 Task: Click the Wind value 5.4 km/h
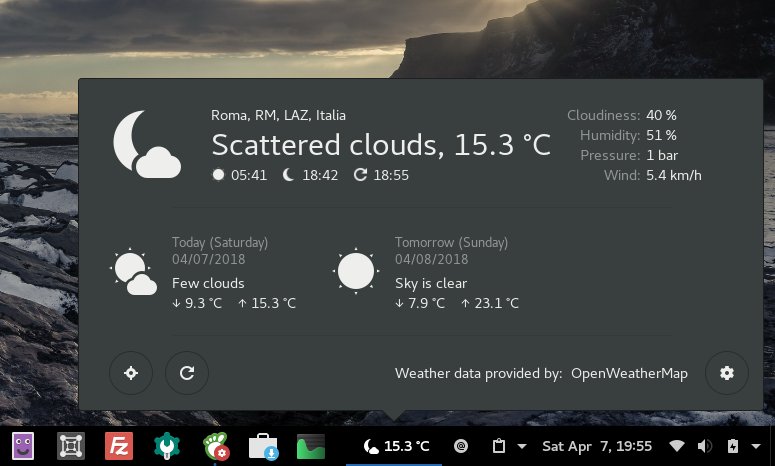(x=674, y=175)
